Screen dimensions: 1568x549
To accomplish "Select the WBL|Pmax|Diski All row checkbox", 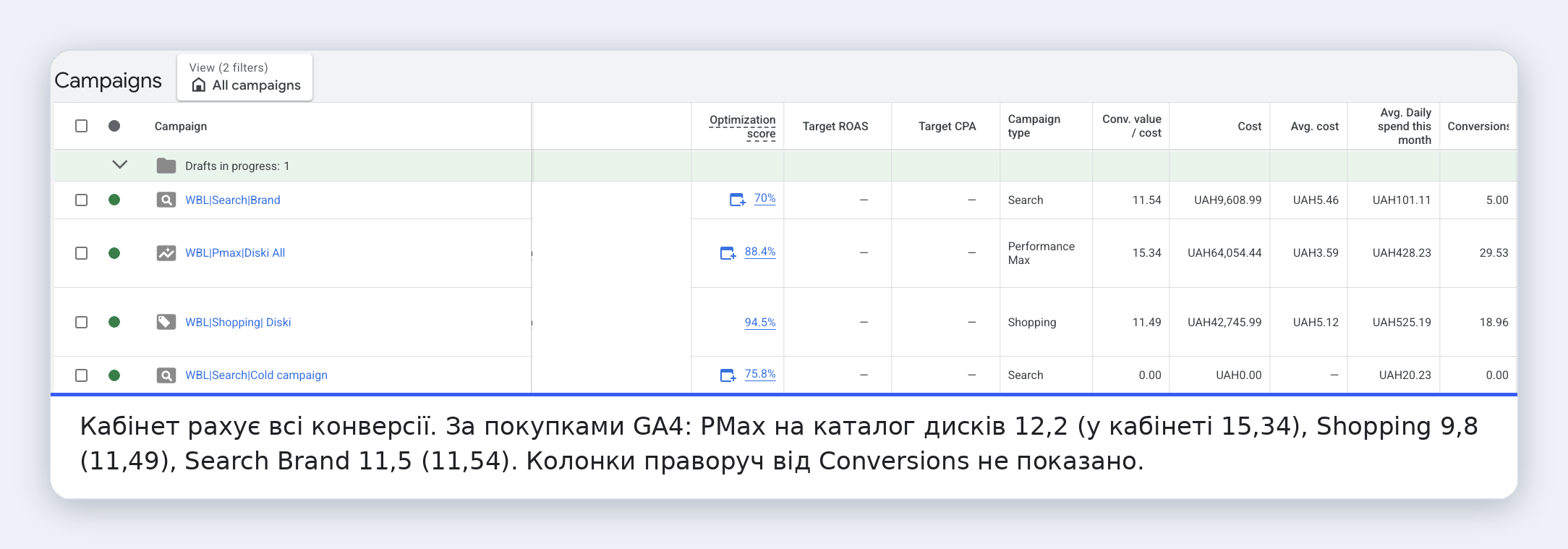I will tap(82, 253).
